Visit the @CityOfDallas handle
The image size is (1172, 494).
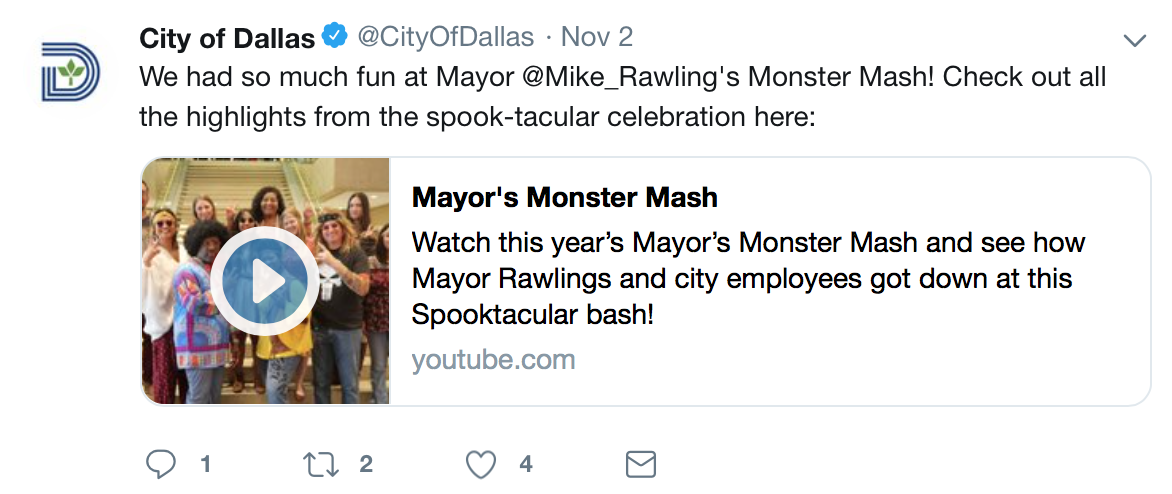[445, 39]
